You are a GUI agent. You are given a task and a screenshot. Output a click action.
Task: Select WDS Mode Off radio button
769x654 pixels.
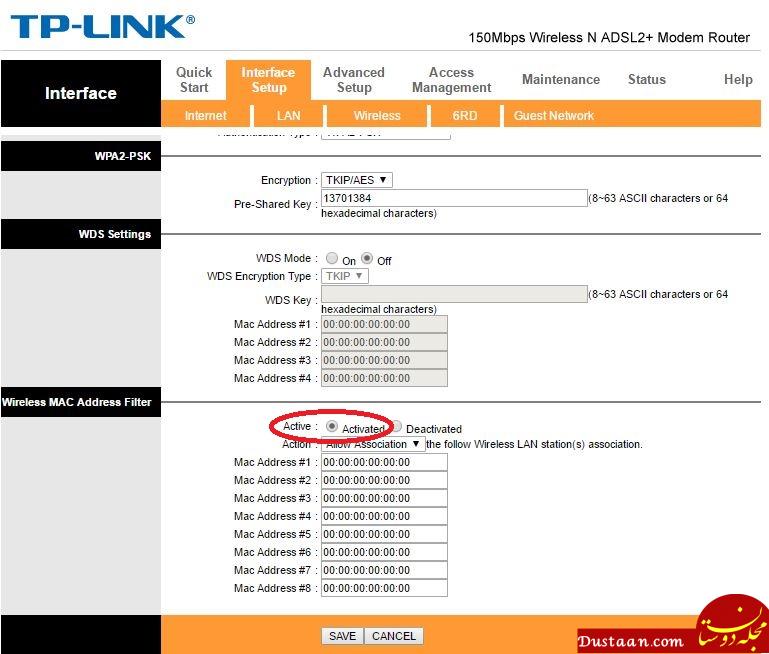367,259
